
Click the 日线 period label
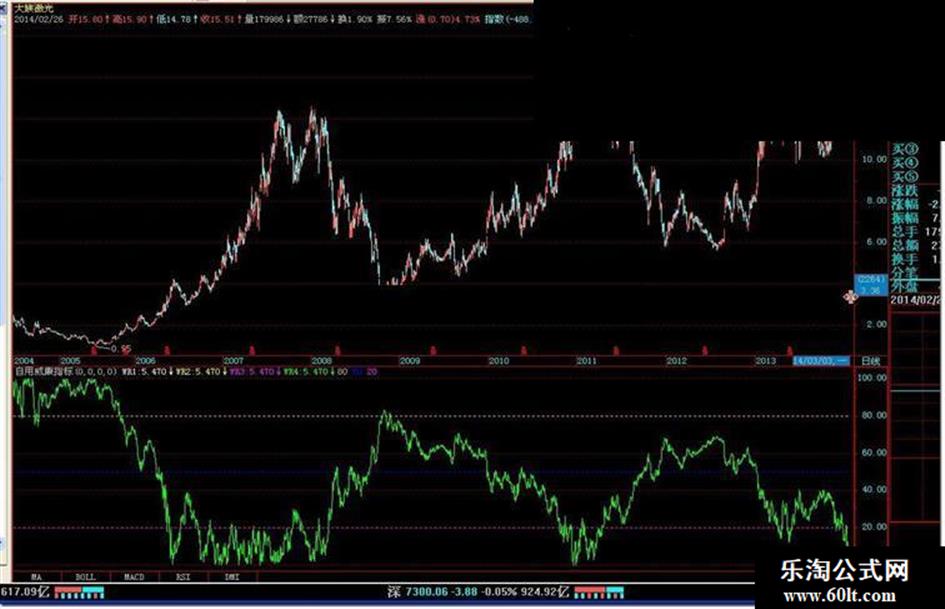(870, 361)
